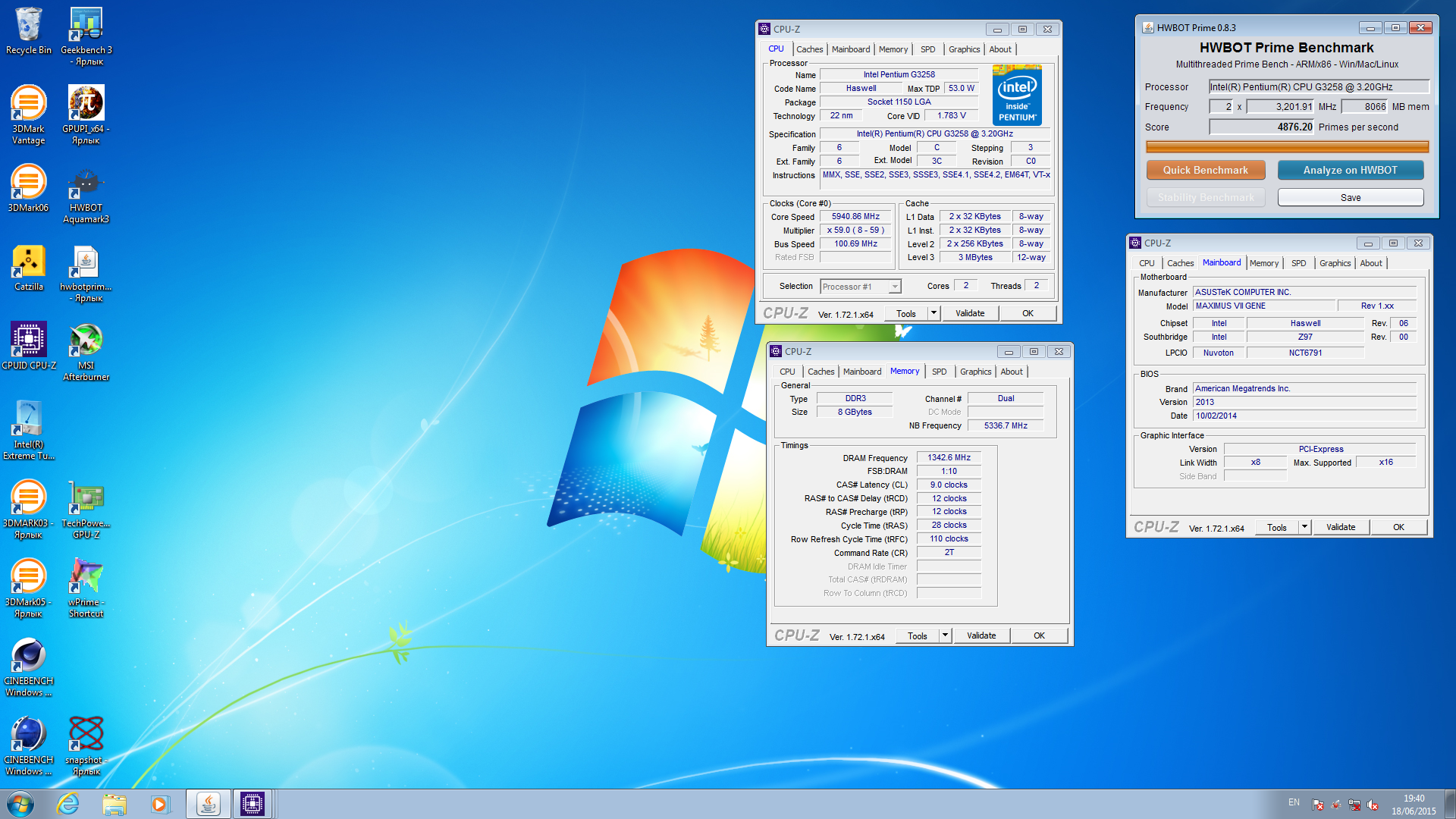Expand Tools arrow in CPU-Z Memory window

[946, 635]
